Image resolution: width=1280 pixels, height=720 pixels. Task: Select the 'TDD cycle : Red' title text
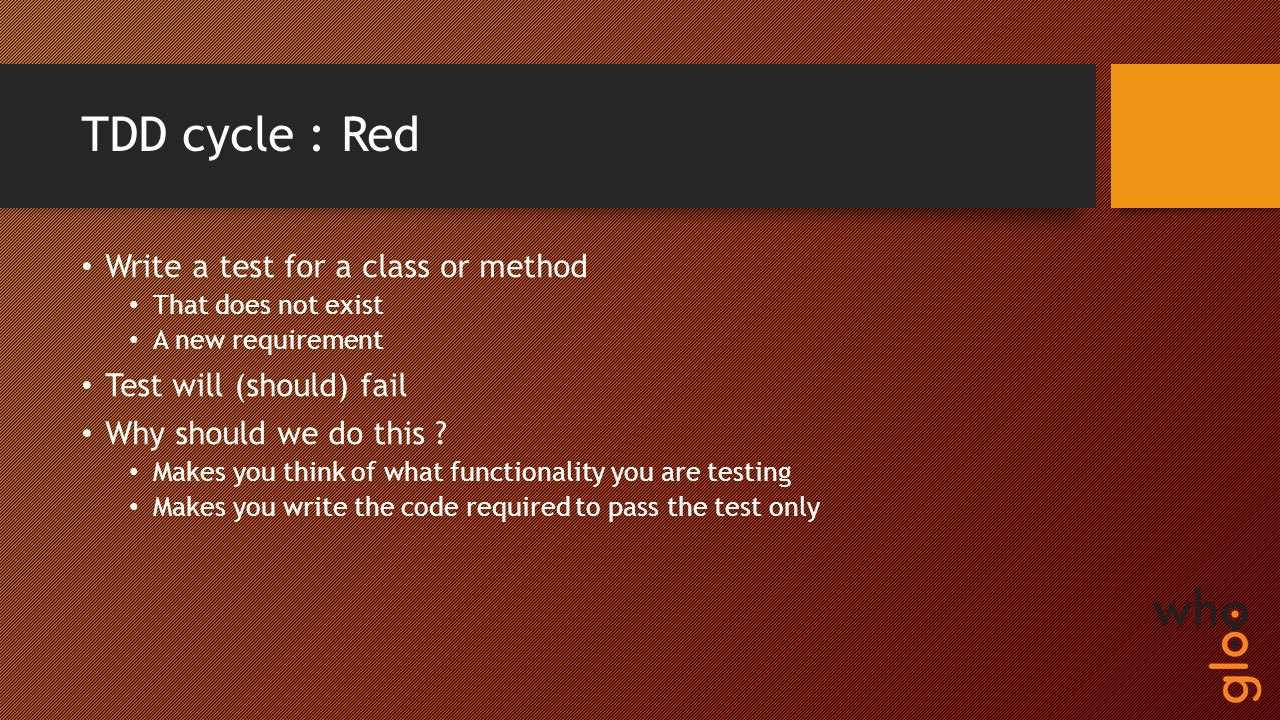click(x=250, y=135)
